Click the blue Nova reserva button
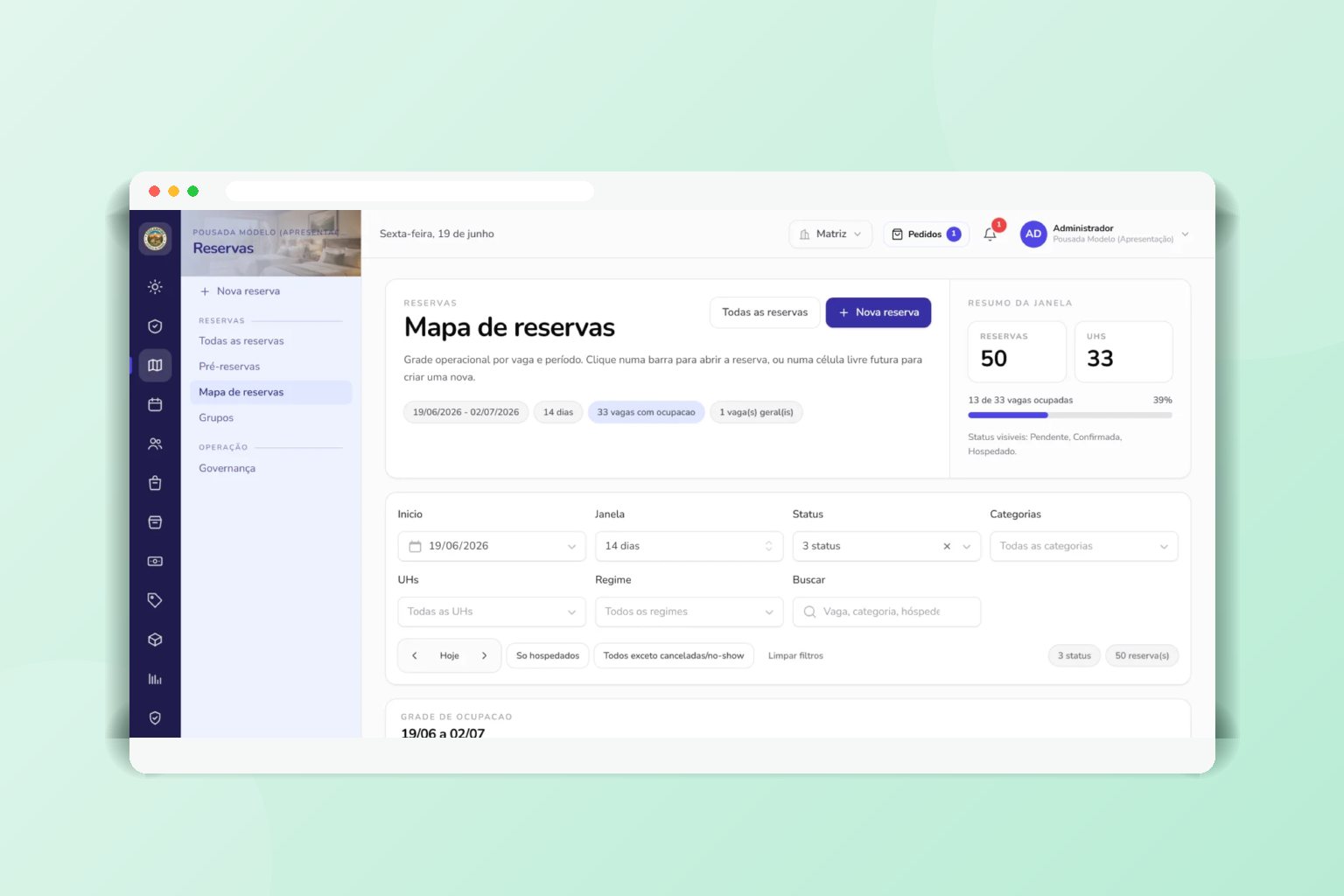The height and width of the screenshot is (896, 1344). coord(878,312)
